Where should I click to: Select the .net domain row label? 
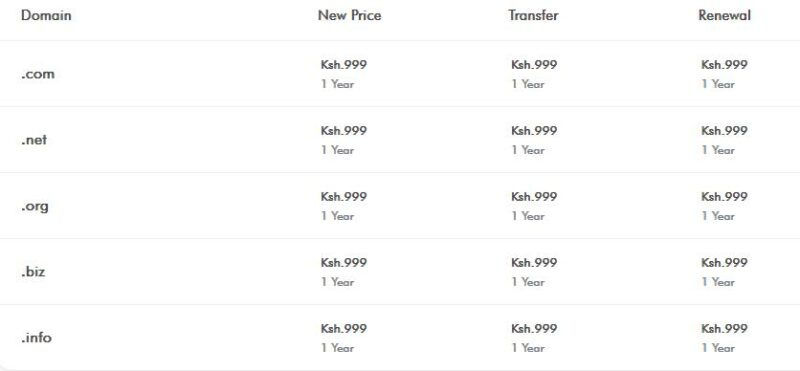click(34, 140)
